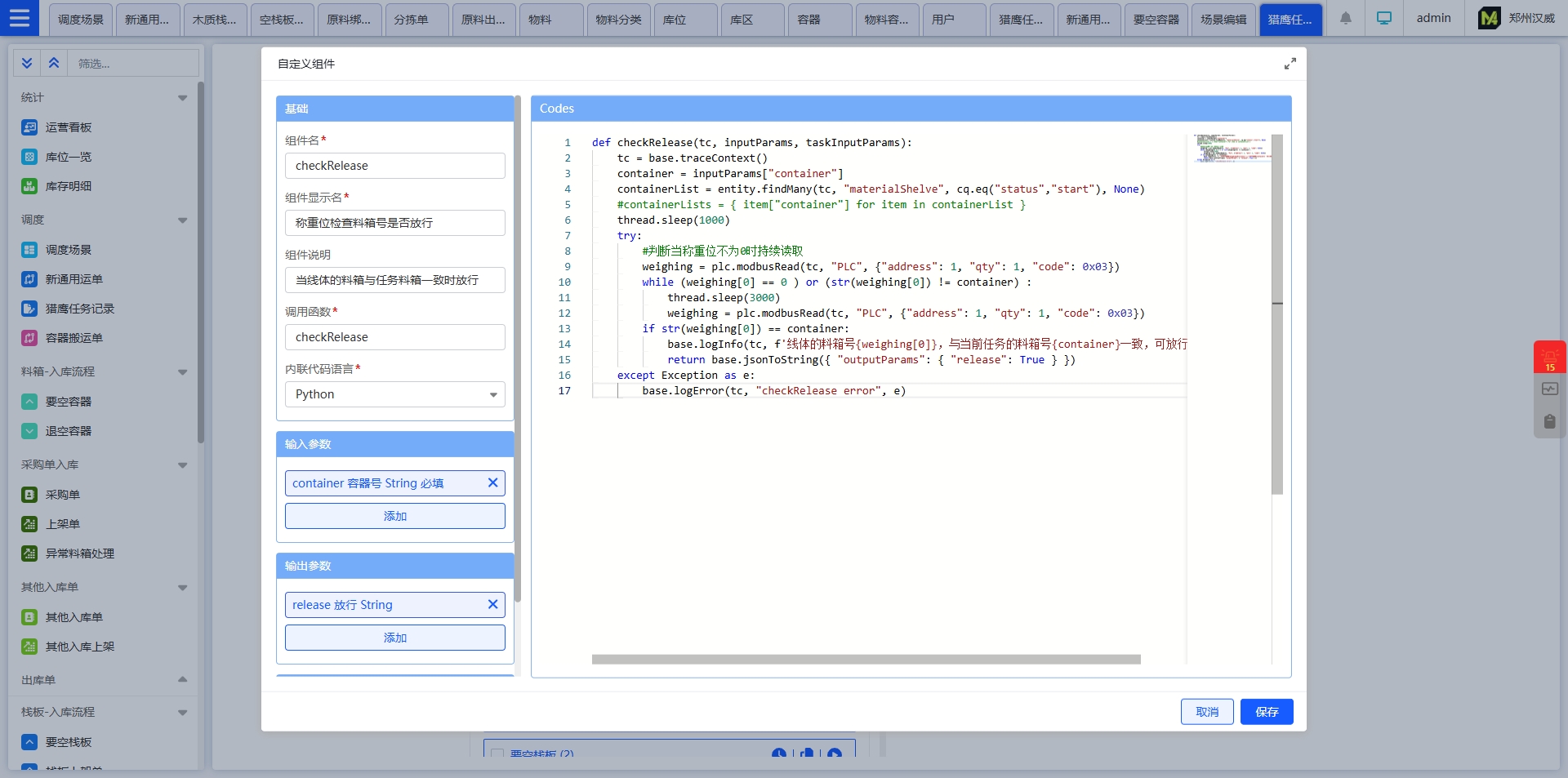Click the 取消 button
This screenshot has height=778, width=1568.
(1206, 712)
